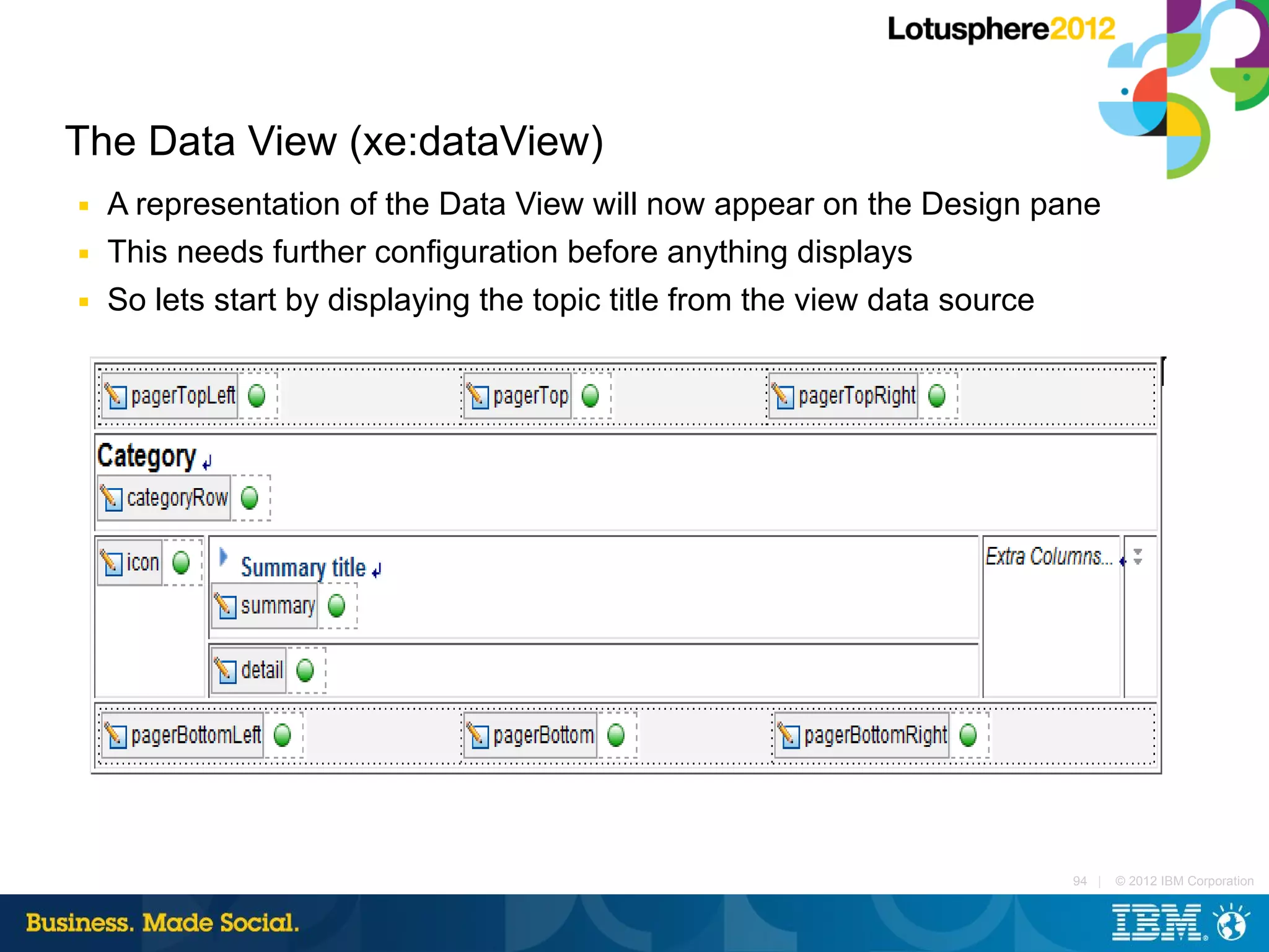Screen dimensions: 1269x952
Task: Click the Business. Made Social. tagline
Action: click(162, 922)
